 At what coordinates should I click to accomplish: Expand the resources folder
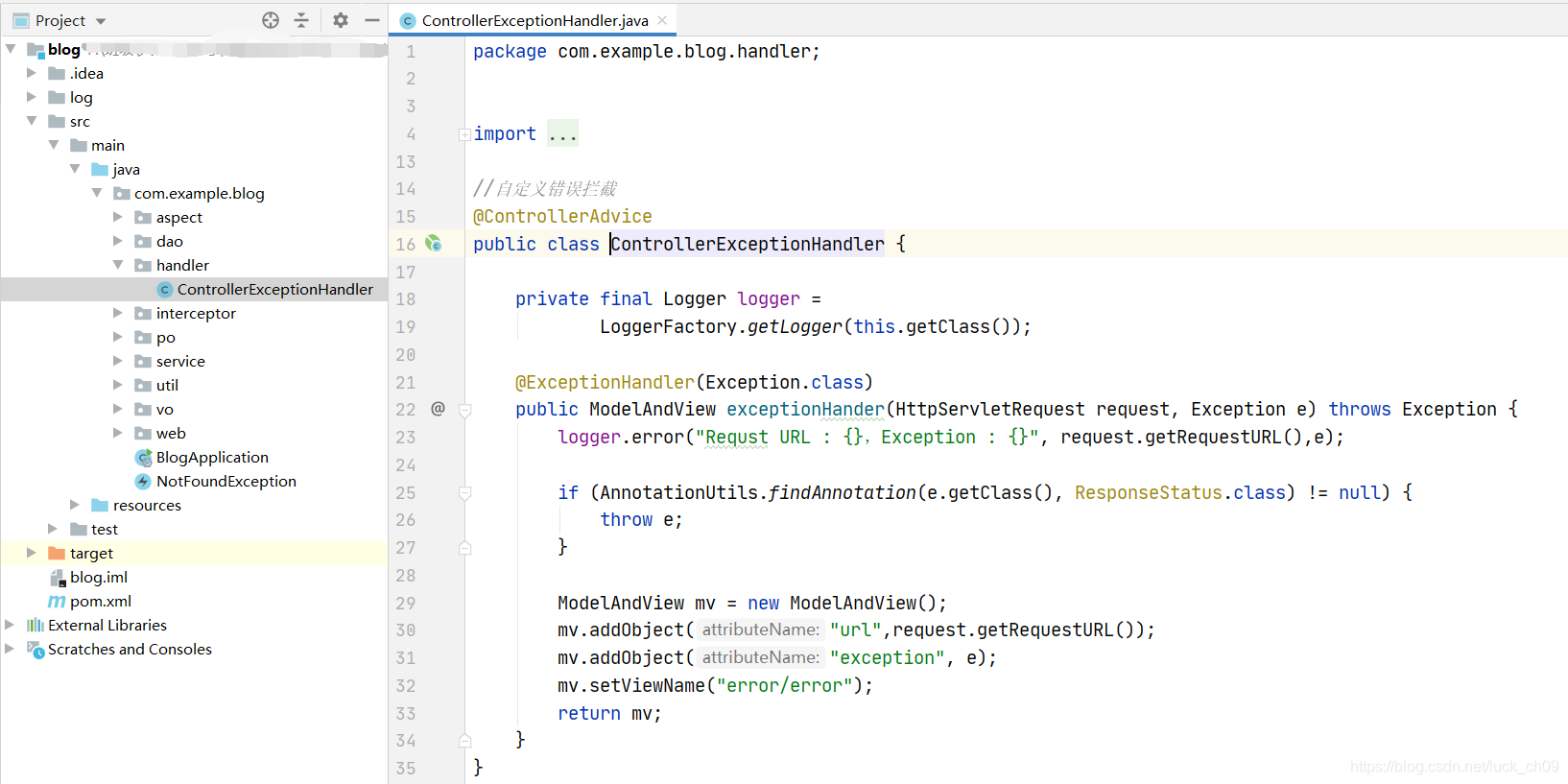point(75,505)
